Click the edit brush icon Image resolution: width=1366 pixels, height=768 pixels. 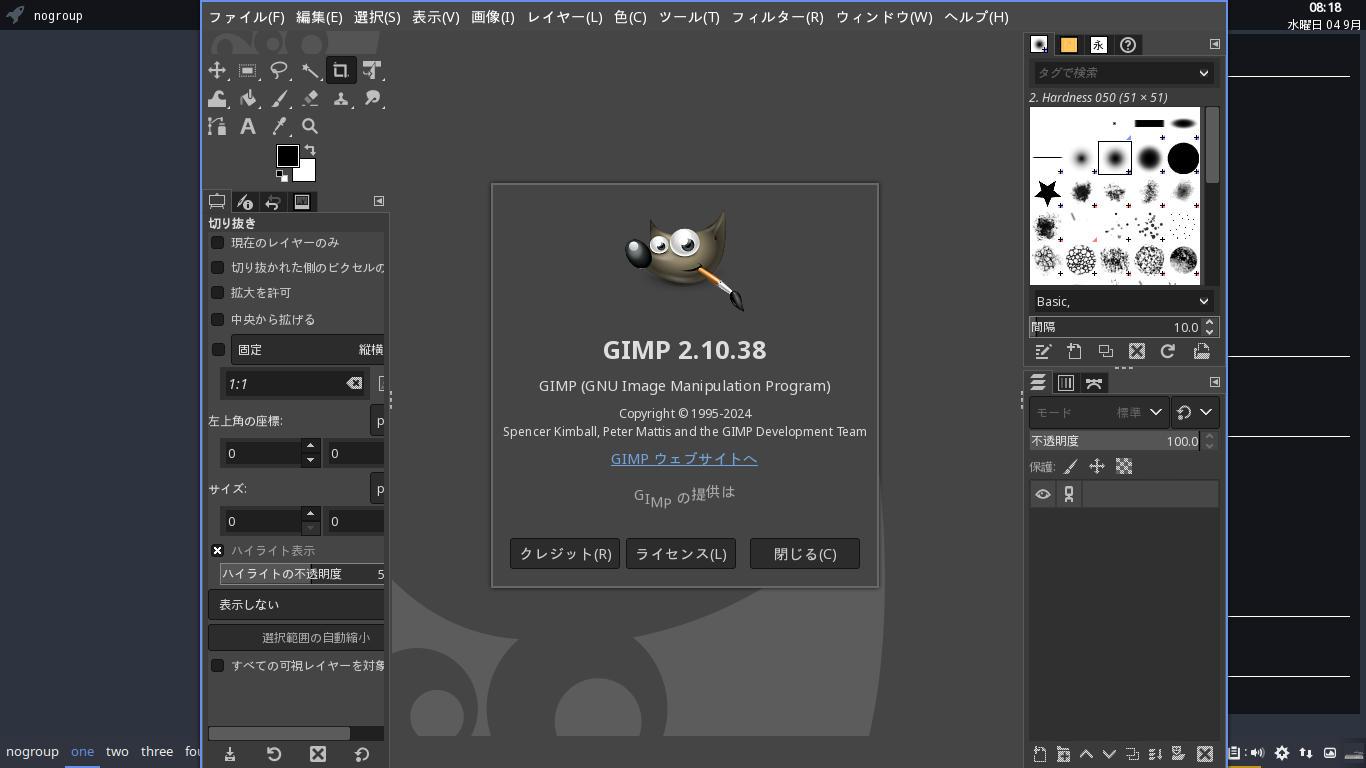pyautogui.click(x=1043, y=351)
